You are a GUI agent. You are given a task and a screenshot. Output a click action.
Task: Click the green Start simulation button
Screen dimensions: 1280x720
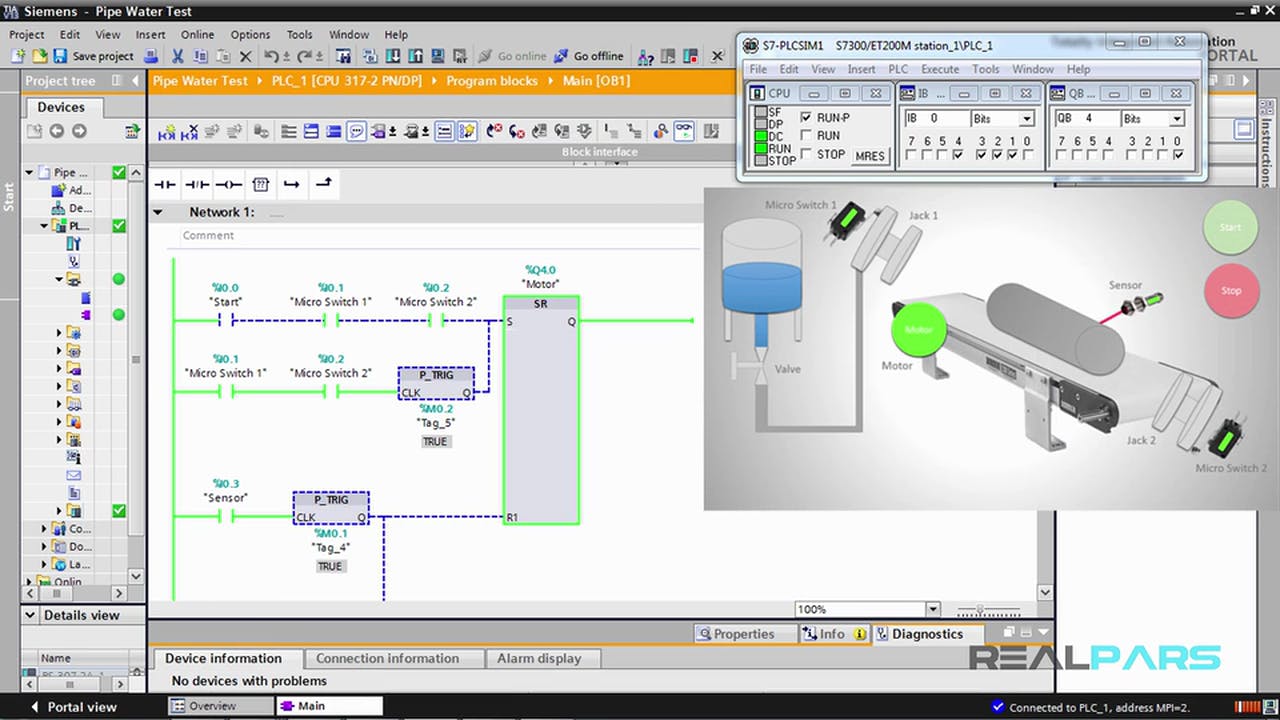(1230, 227)
